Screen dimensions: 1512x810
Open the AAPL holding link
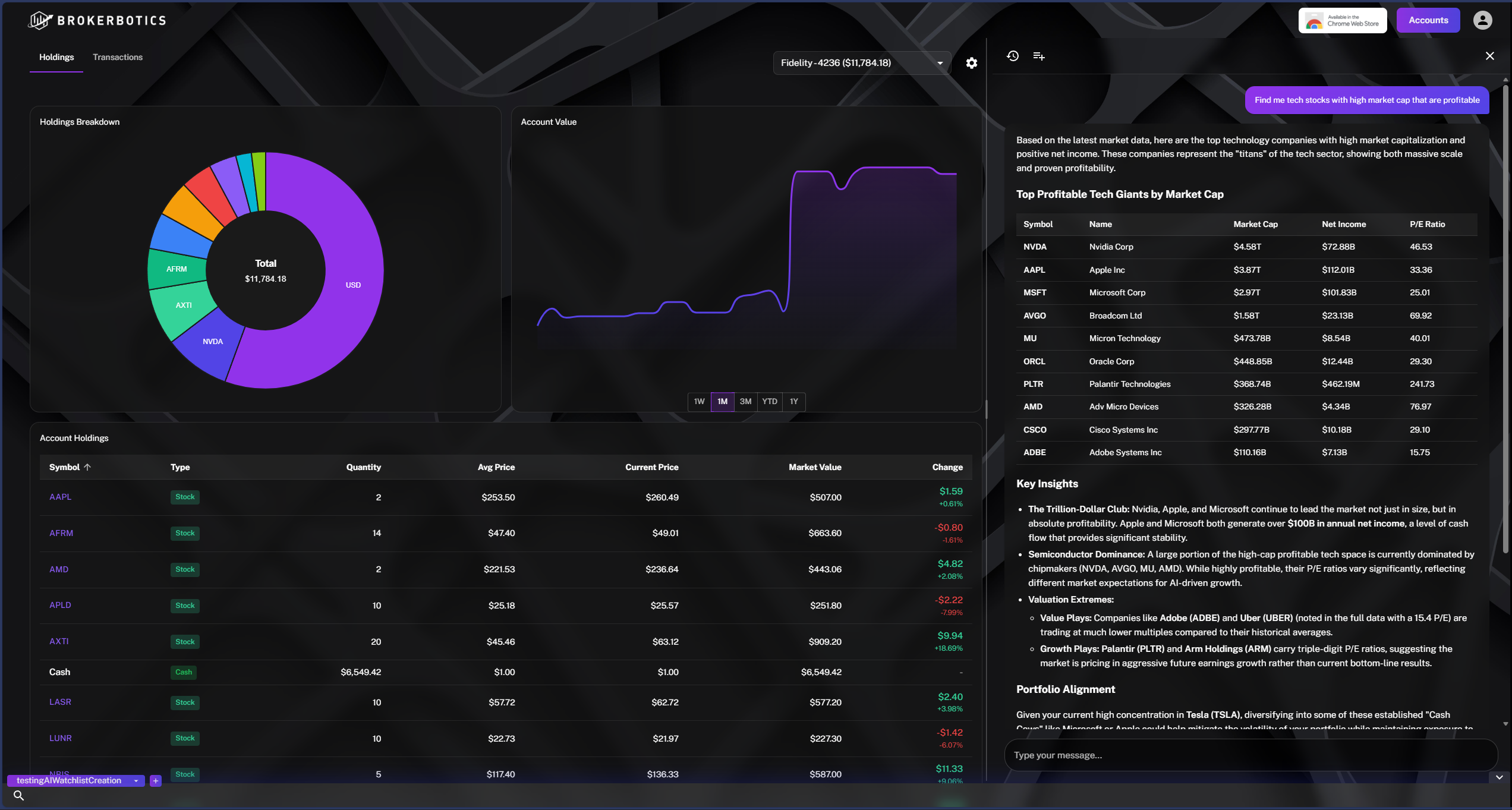(60, 497)
